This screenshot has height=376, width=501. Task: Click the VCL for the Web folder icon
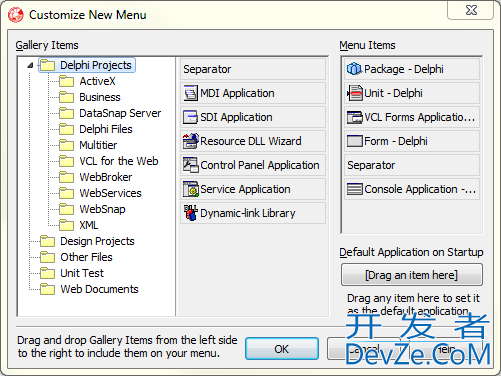[66, 161]
